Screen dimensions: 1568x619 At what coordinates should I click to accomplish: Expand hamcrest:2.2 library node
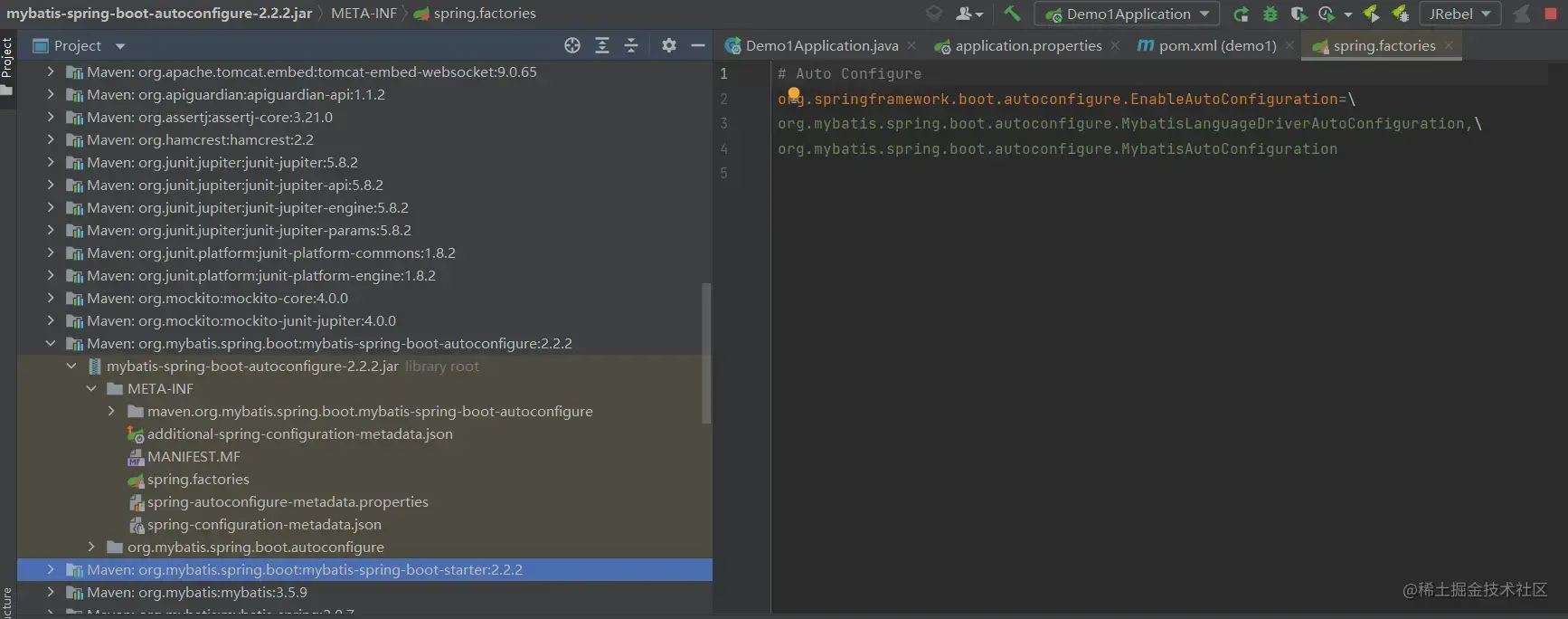(x=50, y=139)
